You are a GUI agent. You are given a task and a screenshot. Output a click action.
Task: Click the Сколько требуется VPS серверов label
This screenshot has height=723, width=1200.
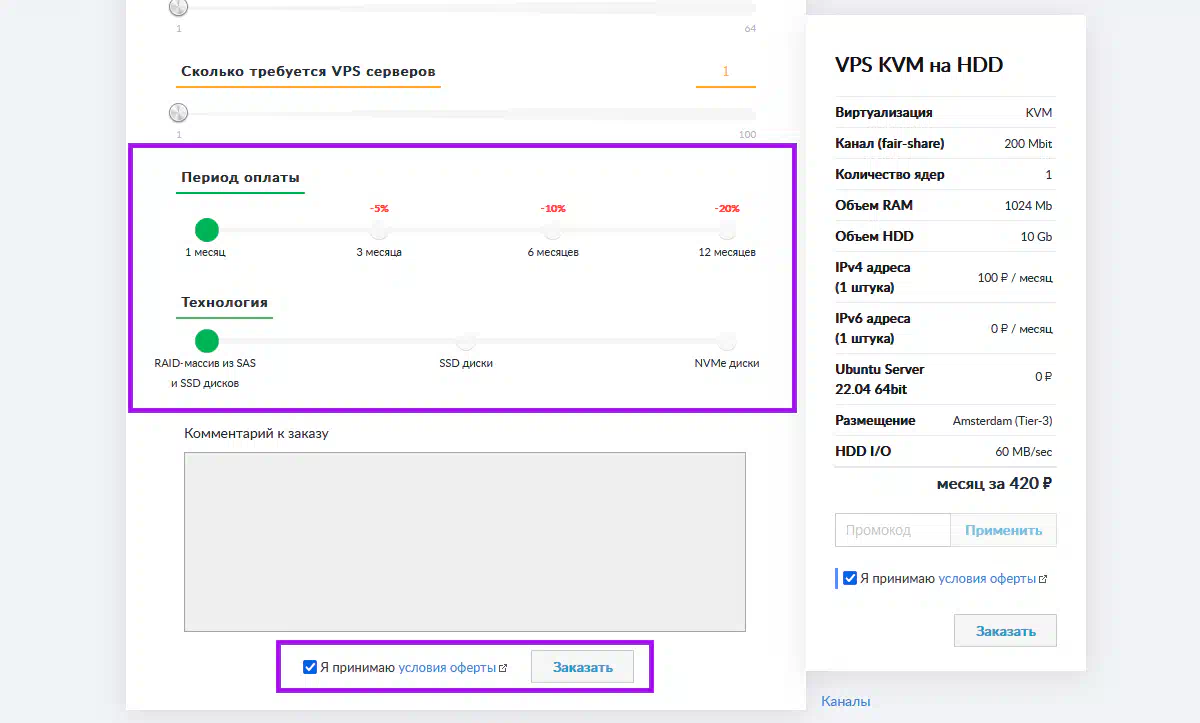(x=308, y=72)
